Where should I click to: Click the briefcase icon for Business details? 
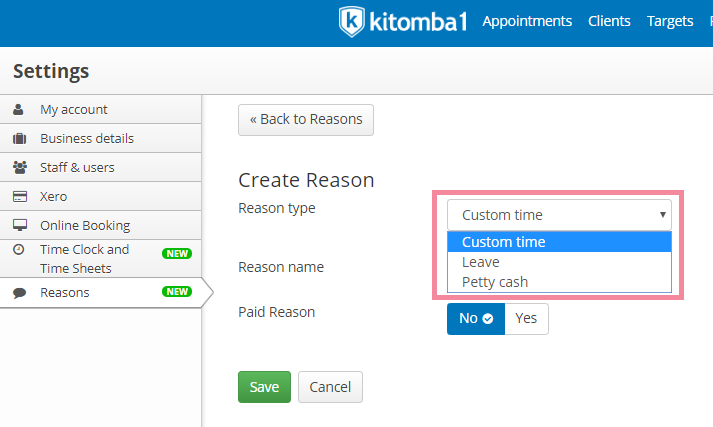tap(19, 138)
